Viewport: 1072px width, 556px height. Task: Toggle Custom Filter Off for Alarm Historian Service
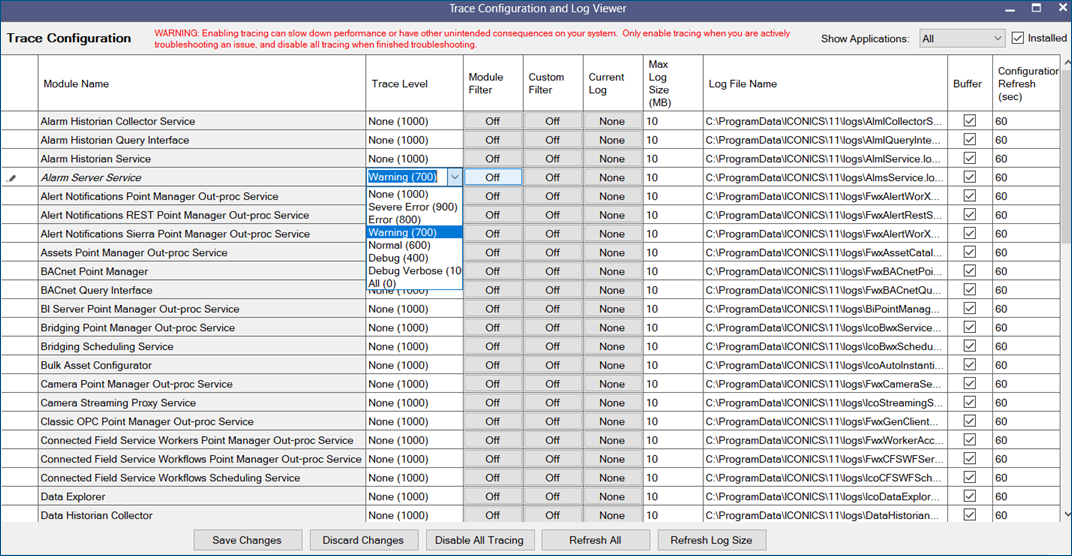[x=553, y=159]
